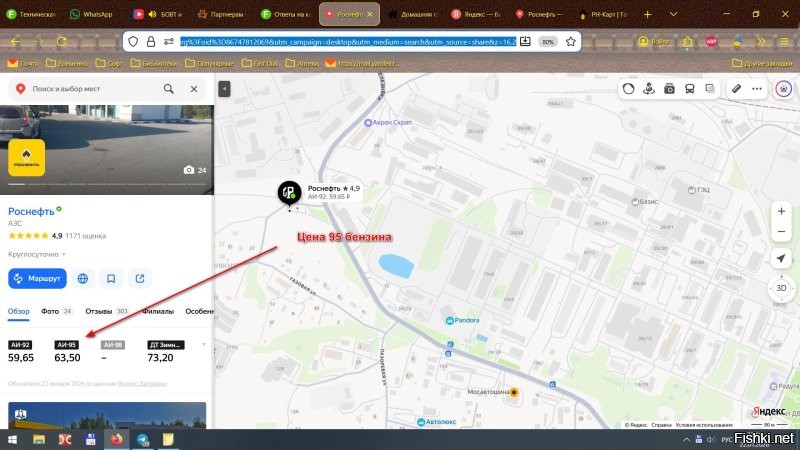
Task: Click the Мосавтошина map marker
Action: [x=514, y=392]
